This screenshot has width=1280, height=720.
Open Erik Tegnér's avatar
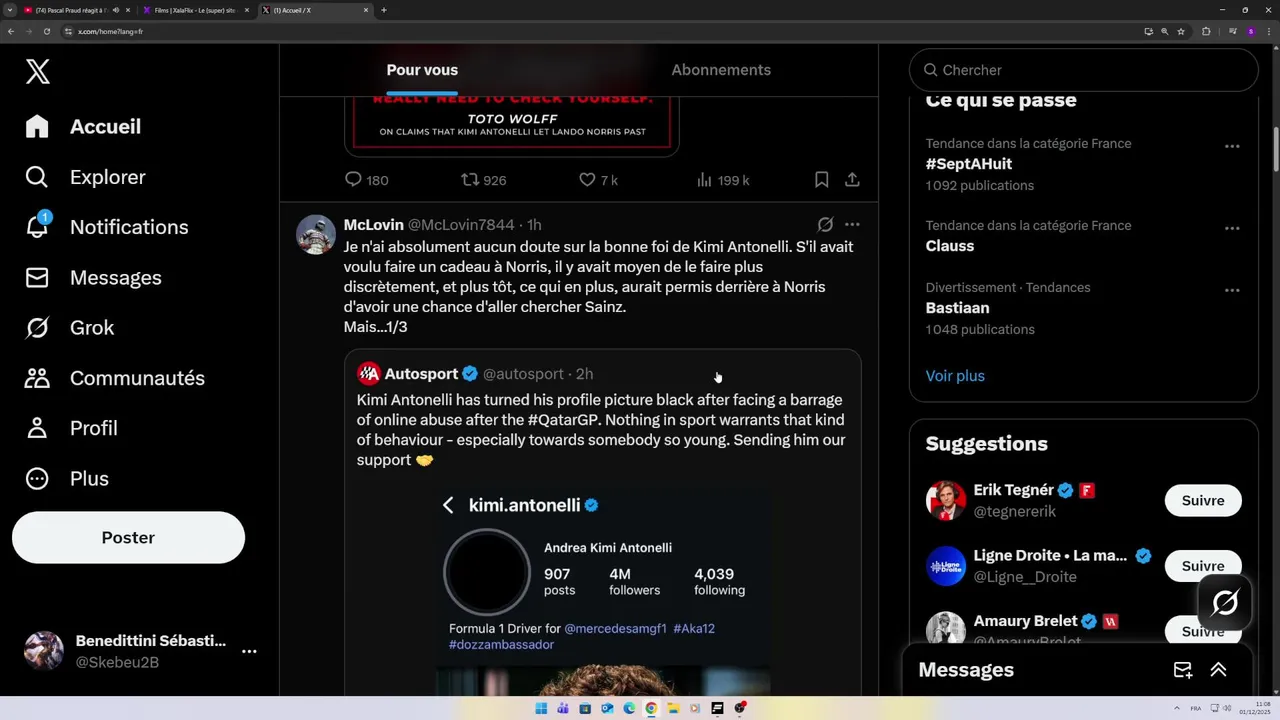pos(946,500)
